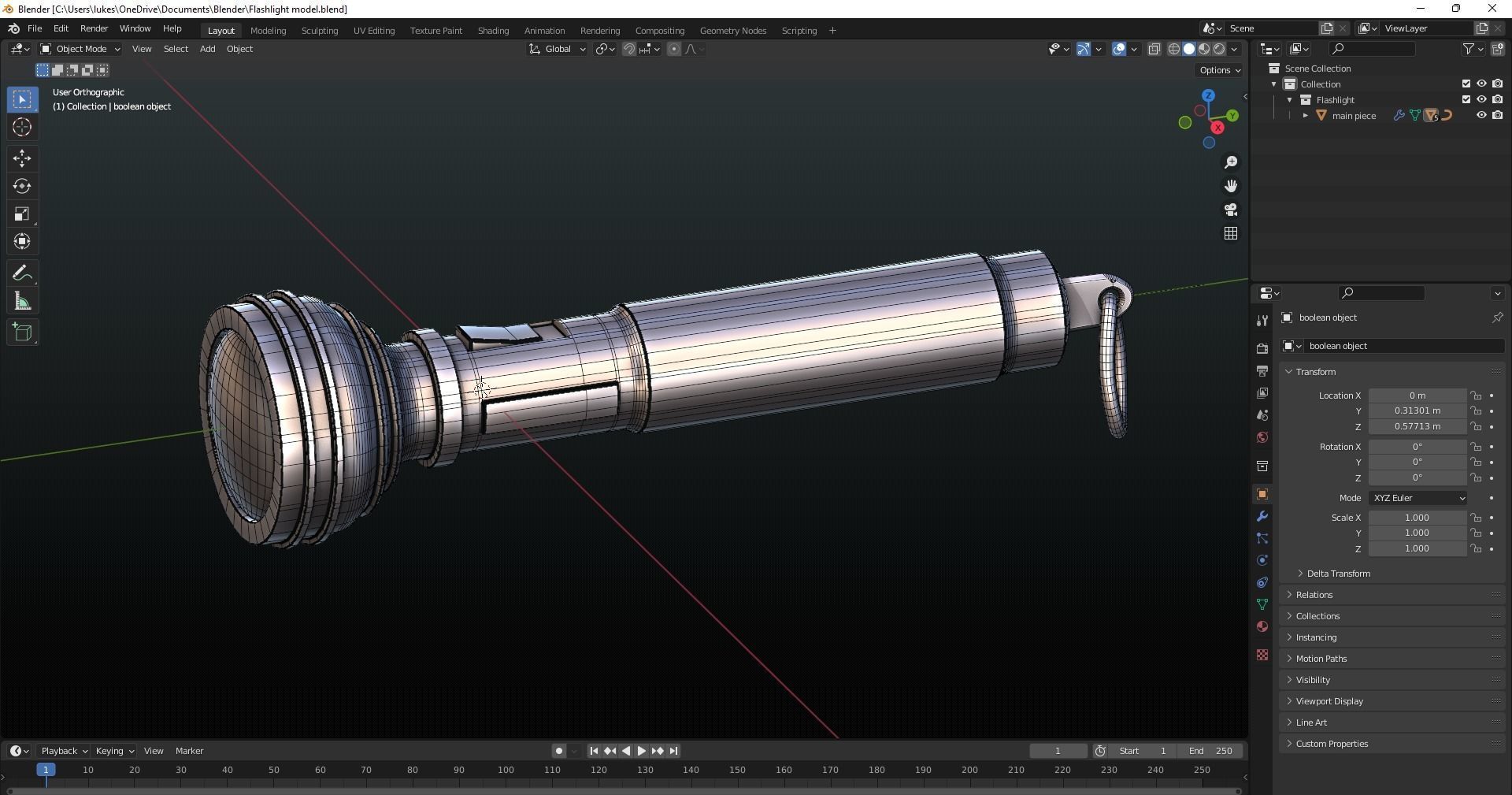The width and height of the screenshot is (1512, 795).
Task: Jump to the timeline end frame
Action: tap(673, 751)
